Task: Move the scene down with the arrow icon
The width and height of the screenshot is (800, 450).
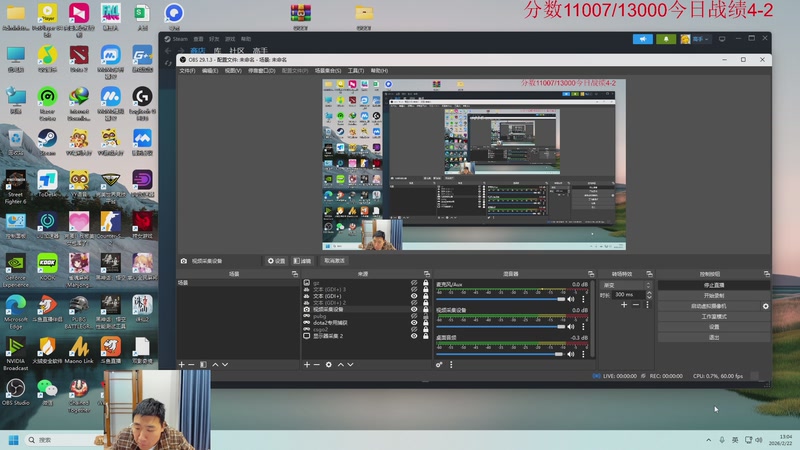Action: click(x=225, y=365)
